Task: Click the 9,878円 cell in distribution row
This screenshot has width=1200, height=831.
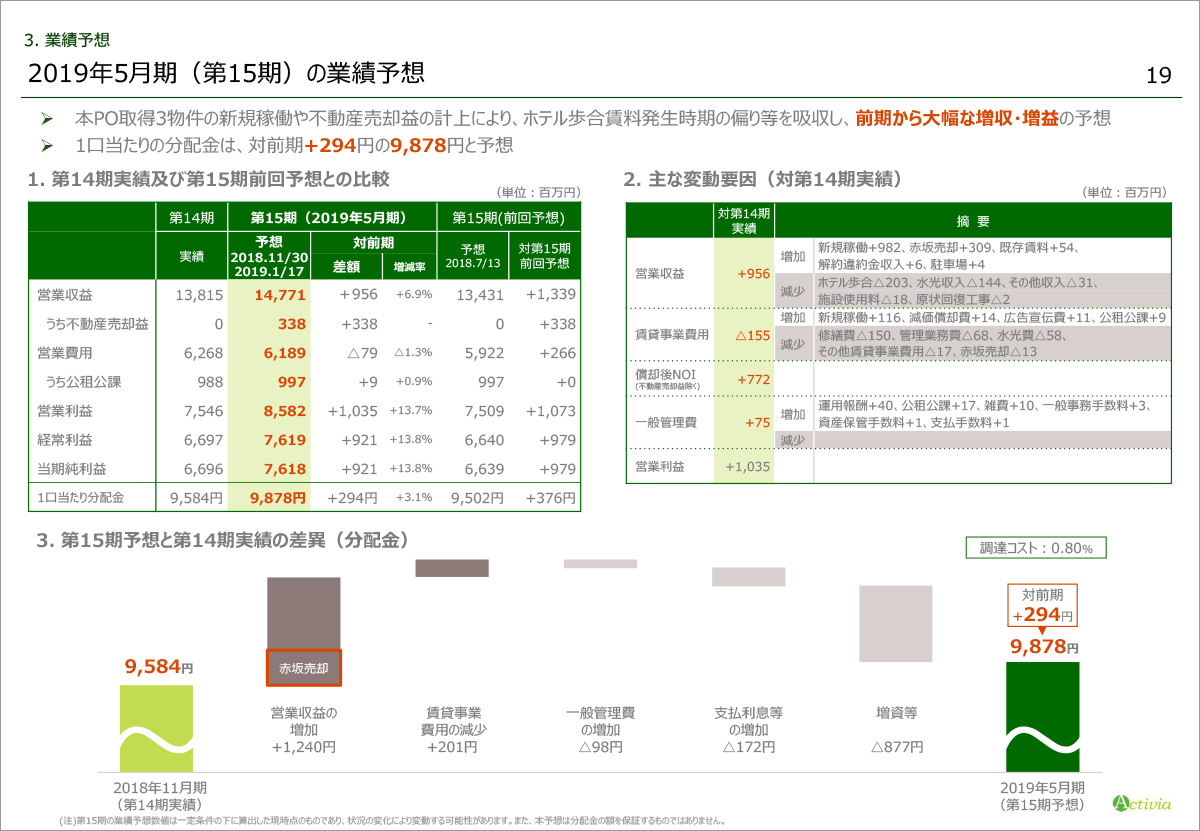Action: [269, 497]
